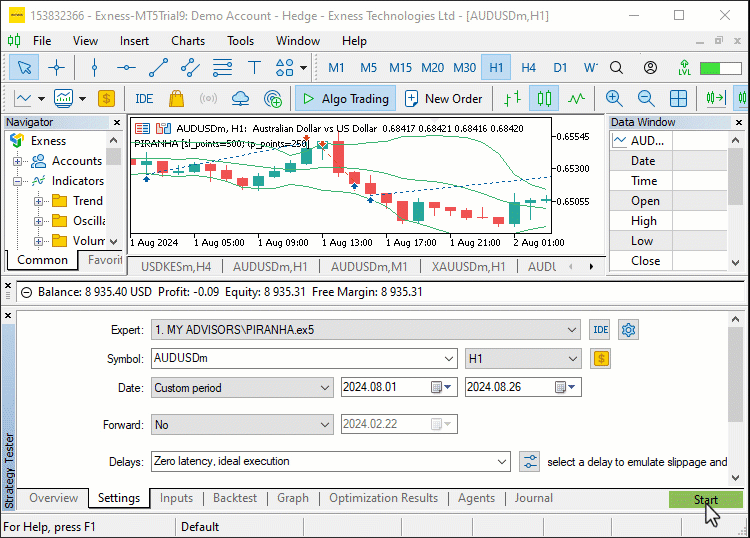Select the D1 timeframe button
This screenshot has width=750, height=538.
pyautogui.click(x=560, y=67)
